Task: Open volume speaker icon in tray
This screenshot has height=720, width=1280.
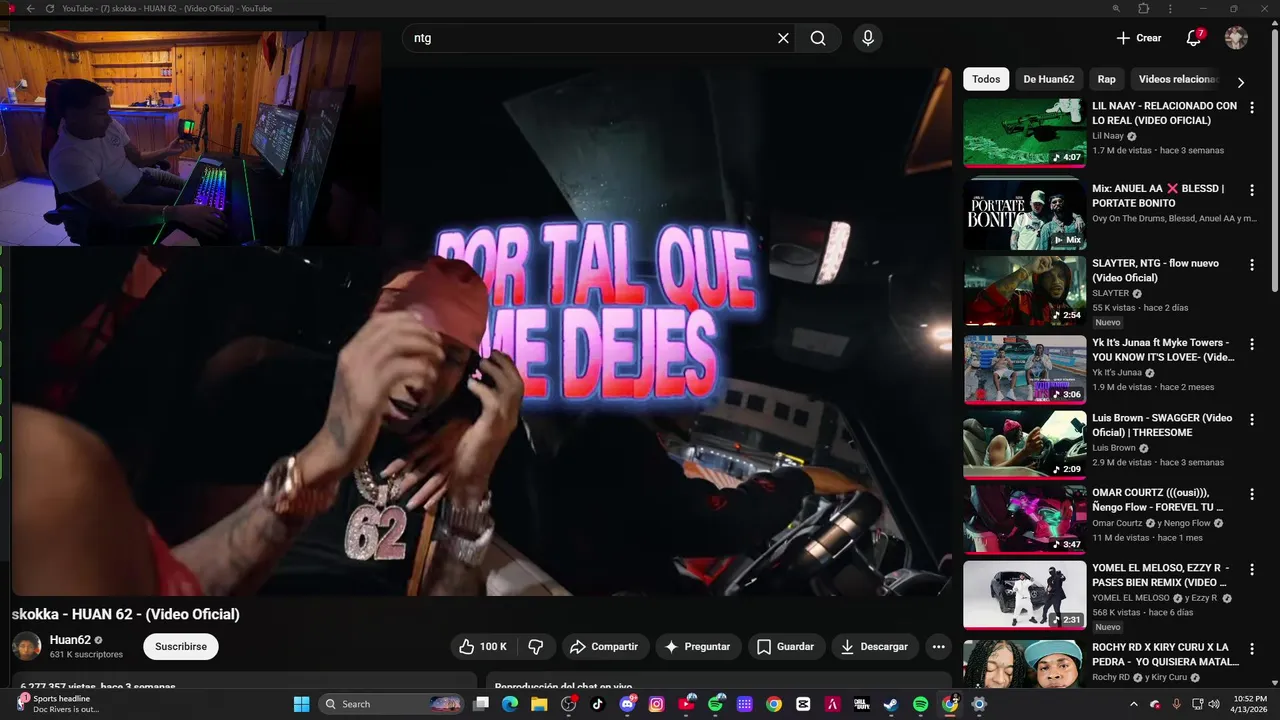Action: pyautogui.click(x=1214, y=704)
